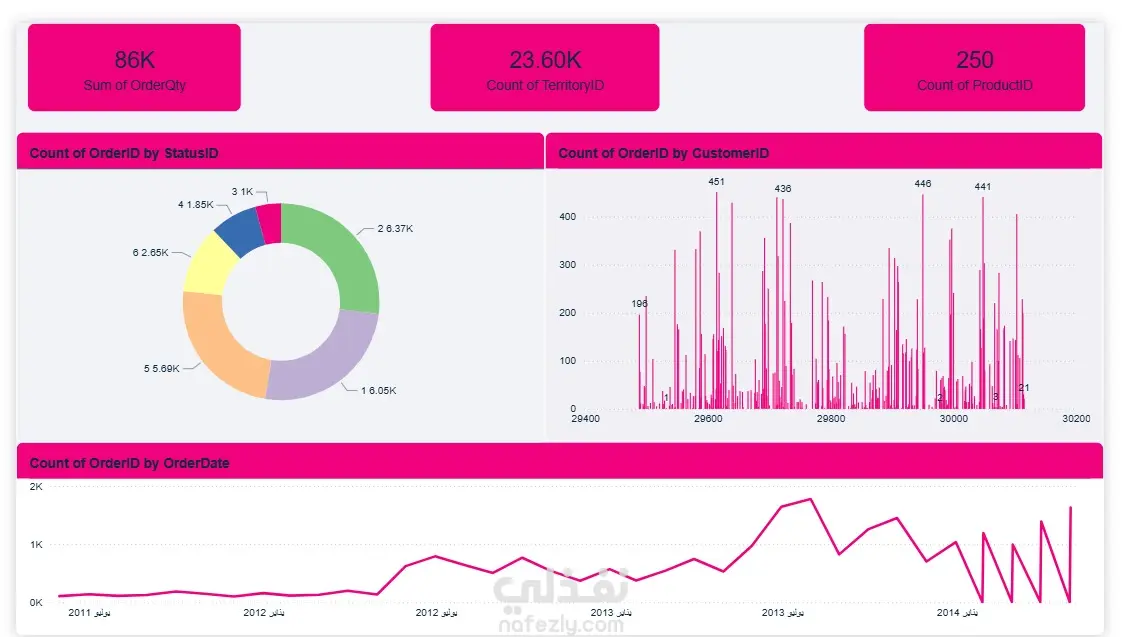The height and width of the screenshot is (637, 1122).
Task: Click the yellow donut slice for status 6
Action: 207,263
